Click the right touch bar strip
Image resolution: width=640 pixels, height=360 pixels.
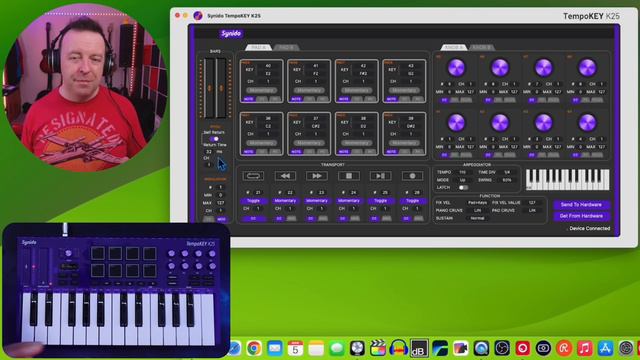point(221,88)
